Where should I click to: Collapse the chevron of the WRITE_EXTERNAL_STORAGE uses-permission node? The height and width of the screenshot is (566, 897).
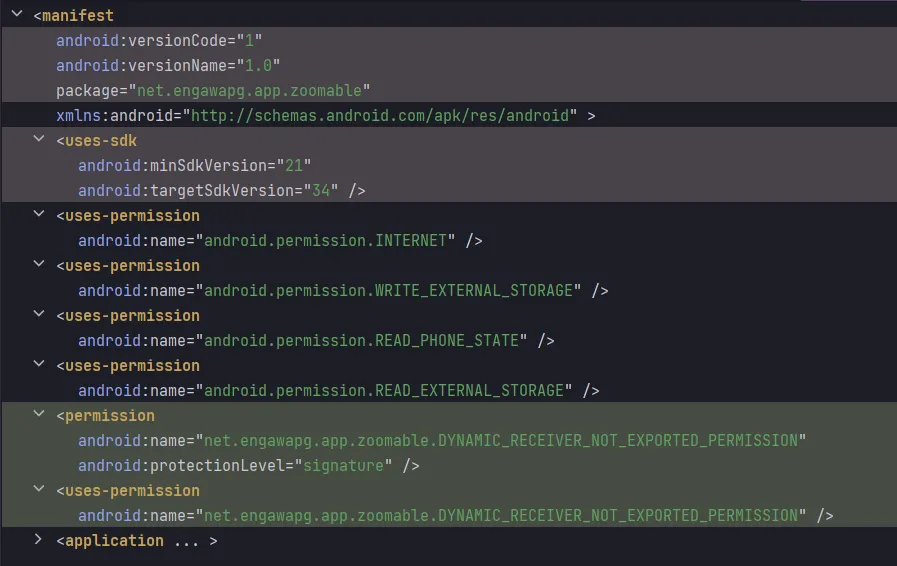coord(39,266)
